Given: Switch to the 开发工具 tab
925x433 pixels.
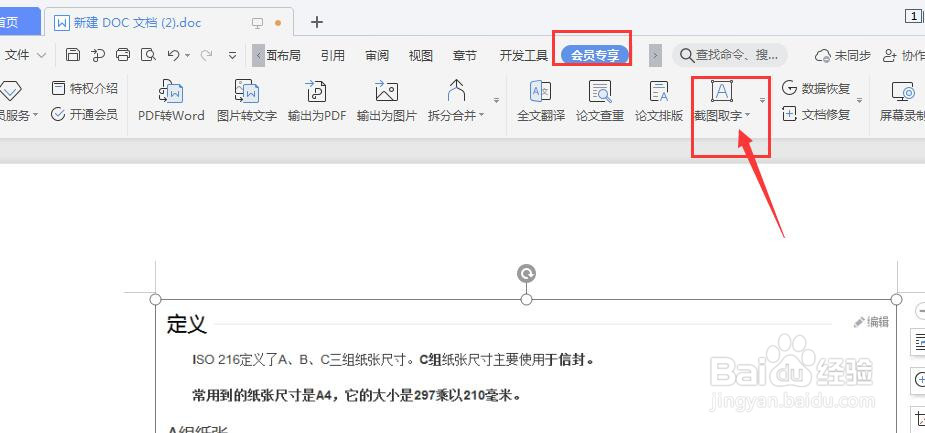Looking at the screenshot, I should click(x=524, y=55).
